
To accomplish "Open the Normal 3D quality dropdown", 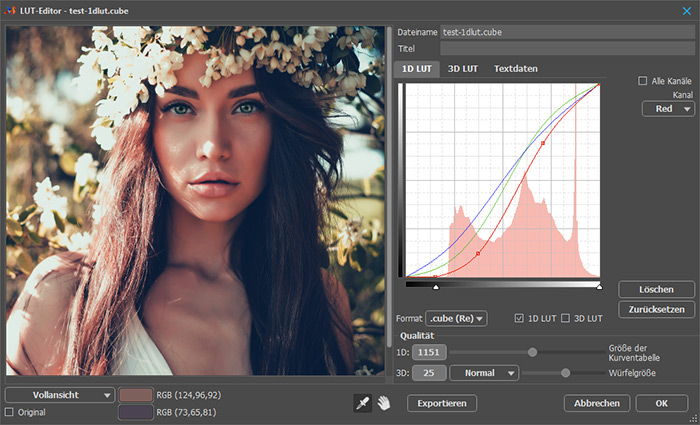I will point(484,373).
